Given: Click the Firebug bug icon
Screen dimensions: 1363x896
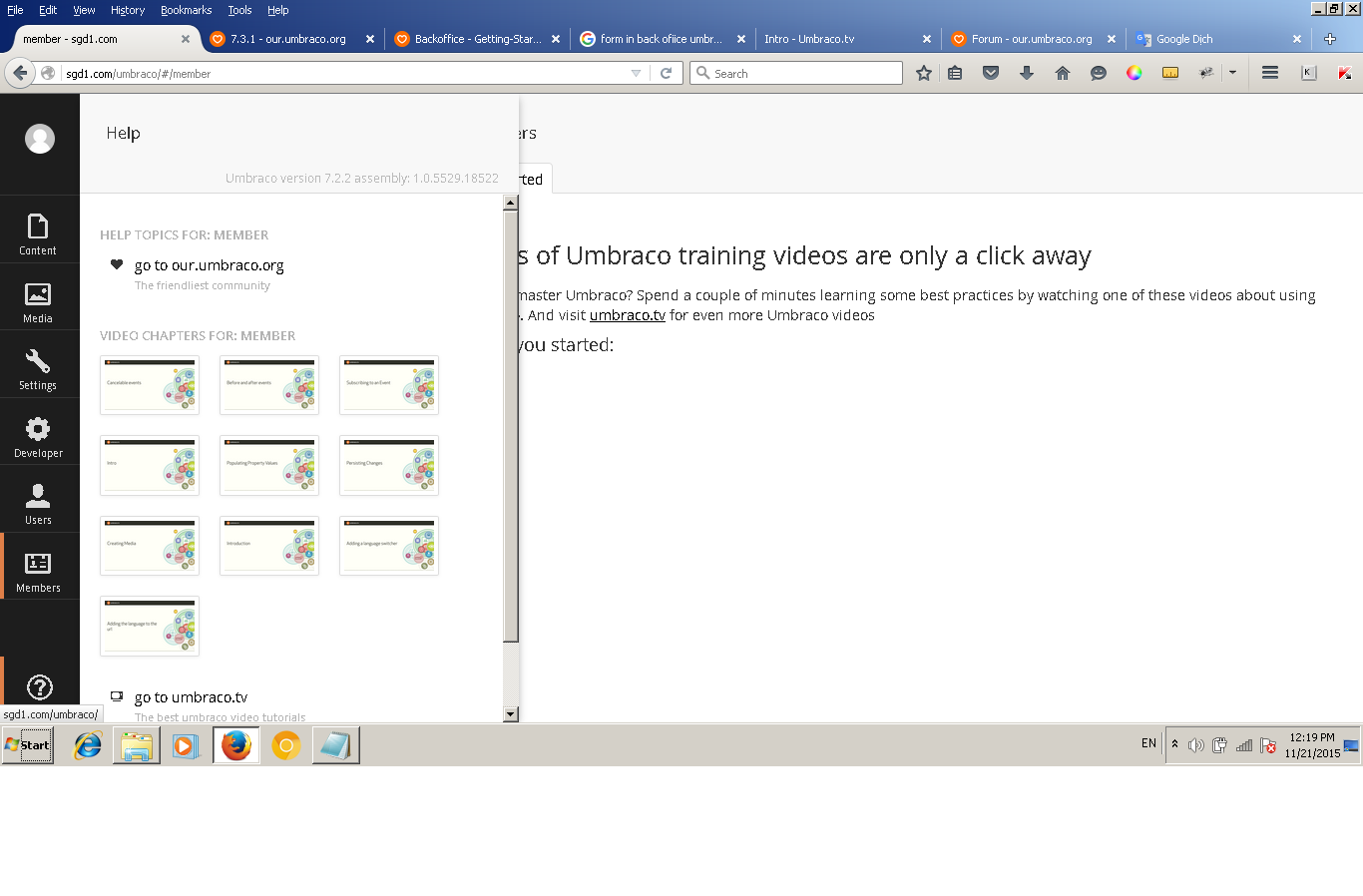Looking at the screenshot, I should (1206, 73).
